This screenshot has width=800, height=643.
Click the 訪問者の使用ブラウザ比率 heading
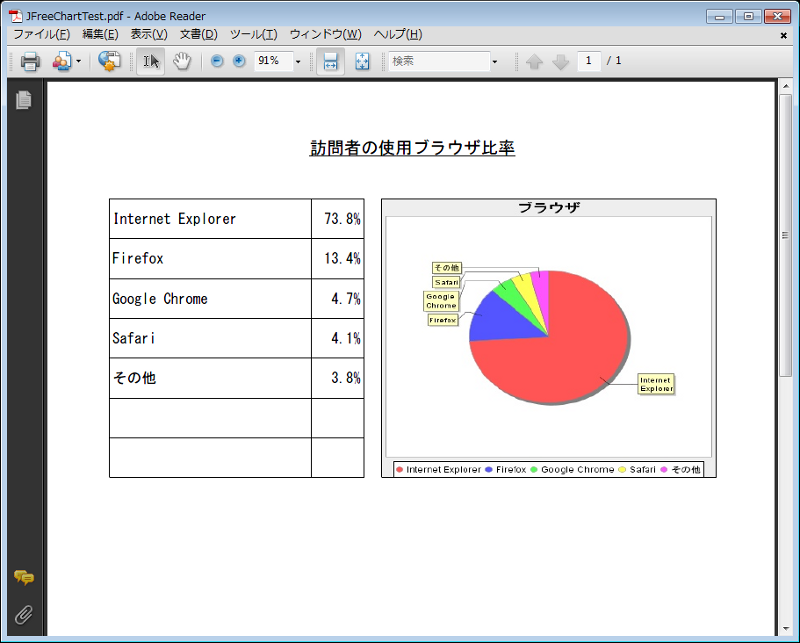pyautogui.click(x=412, y=148)
